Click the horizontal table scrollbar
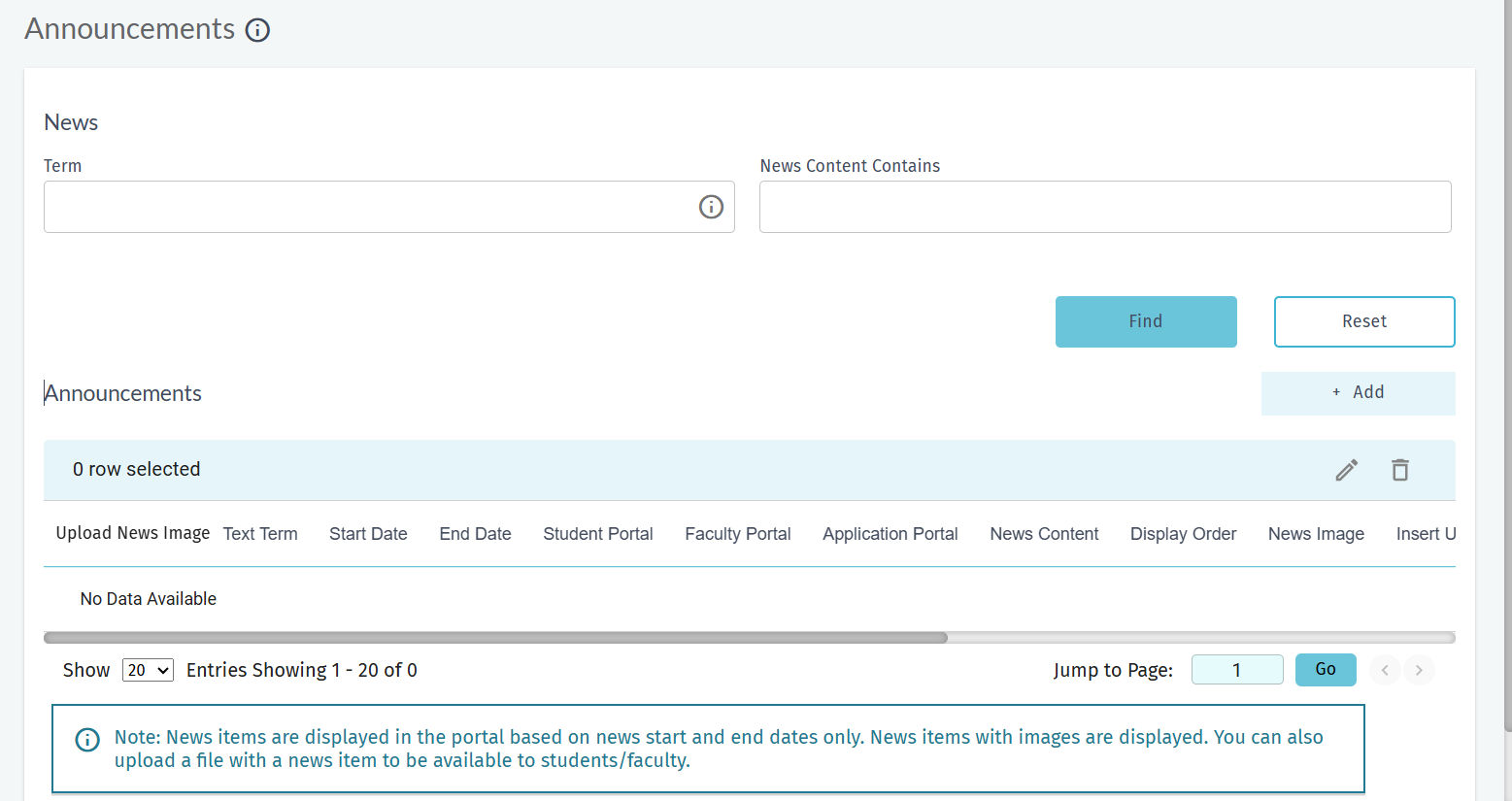Image resolution: width=1512 pixels, height=801 pixels. coord(495,638)
